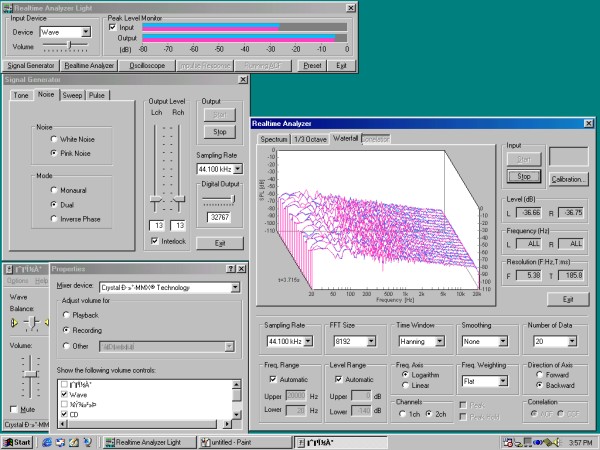Open the Time Window dropdown
The image size is (600, 450).
pyautogui.click(x=440, y=341)
